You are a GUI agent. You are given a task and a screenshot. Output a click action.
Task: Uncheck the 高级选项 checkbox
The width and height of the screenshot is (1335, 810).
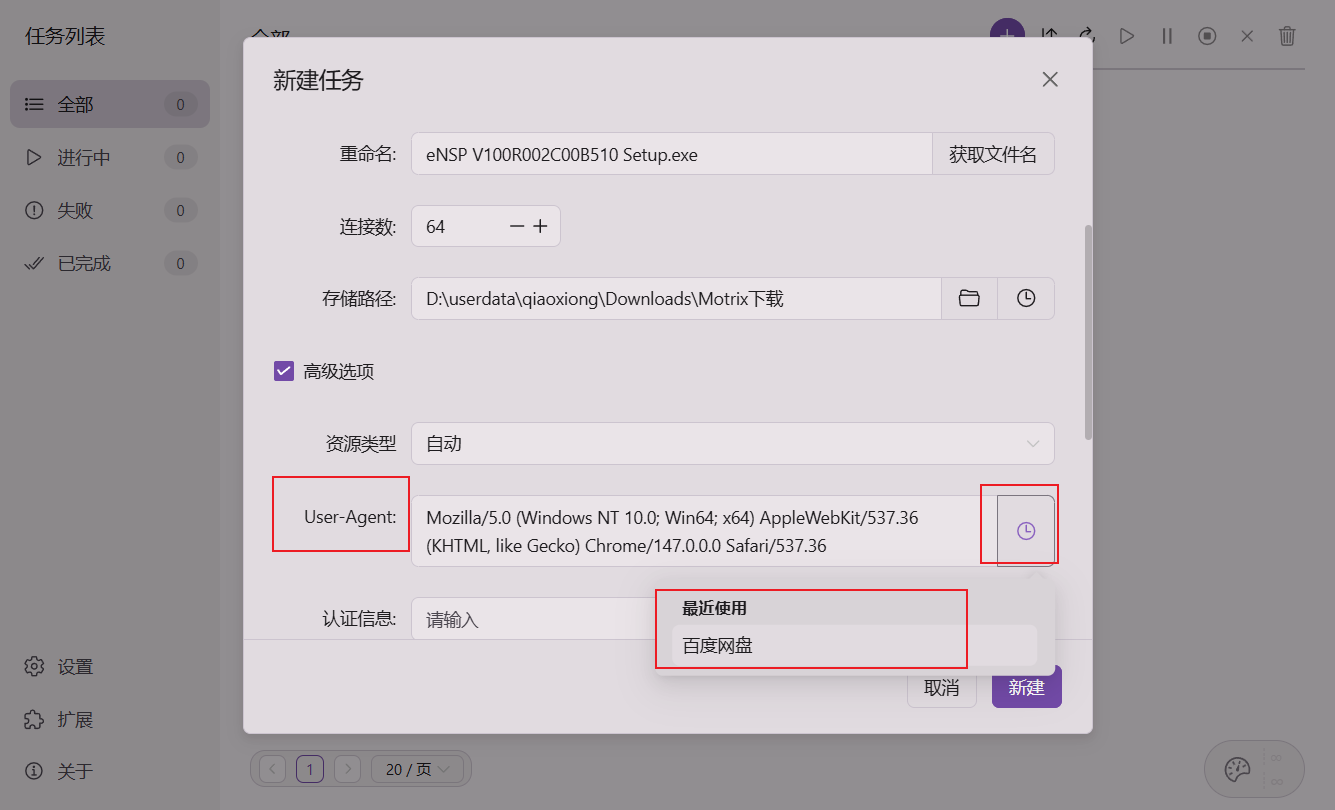click(283, 371)
